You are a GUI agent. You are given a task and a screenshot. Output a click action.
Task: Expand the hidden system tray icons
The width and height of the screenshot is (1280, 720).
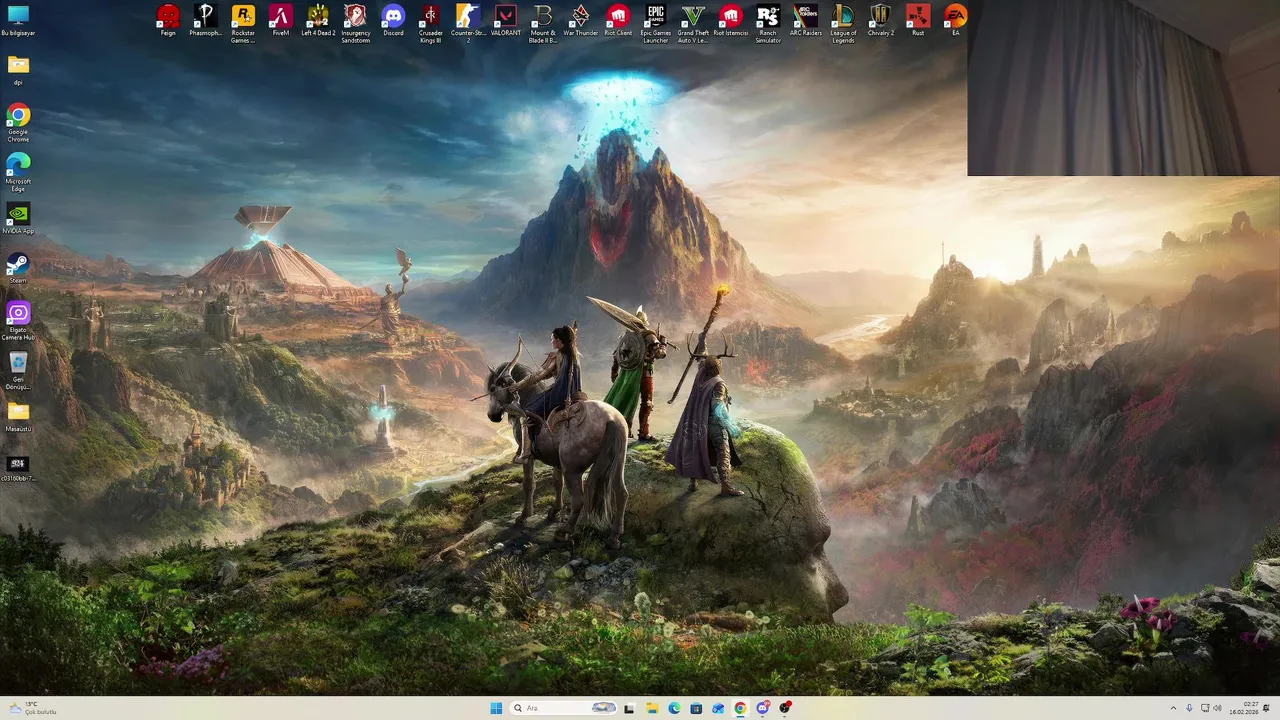point(1173,708)
